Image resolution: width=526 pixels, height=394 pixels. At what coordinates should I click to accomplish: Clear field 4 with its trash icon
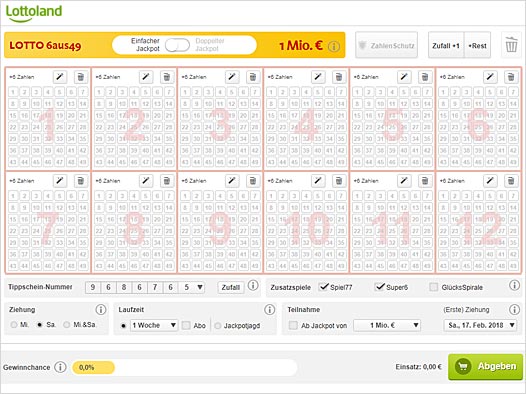point(339,77)
